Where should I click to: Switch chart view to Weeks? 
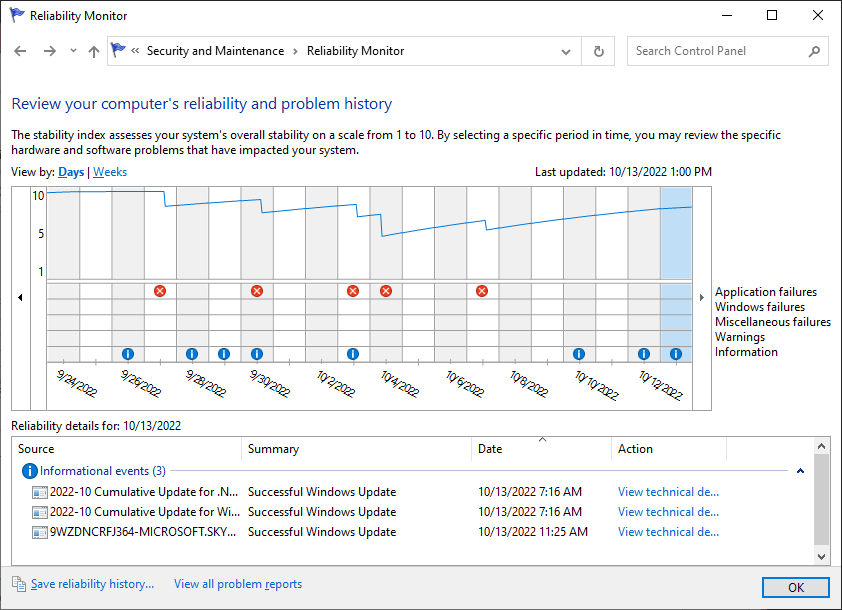pos(110,172)
